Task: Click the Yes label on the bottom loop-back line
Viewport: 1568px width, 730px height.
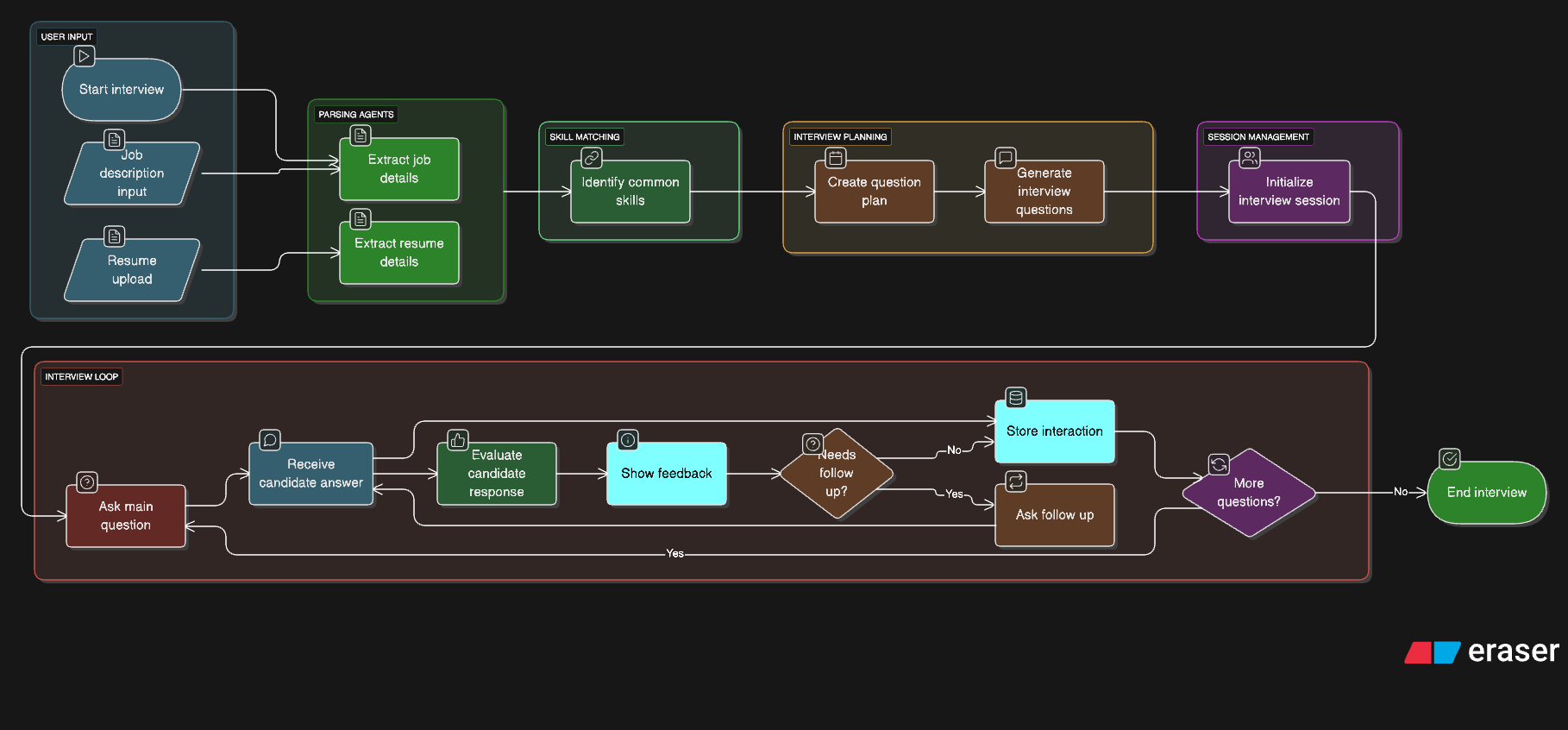Action: [x=675, y=554]
